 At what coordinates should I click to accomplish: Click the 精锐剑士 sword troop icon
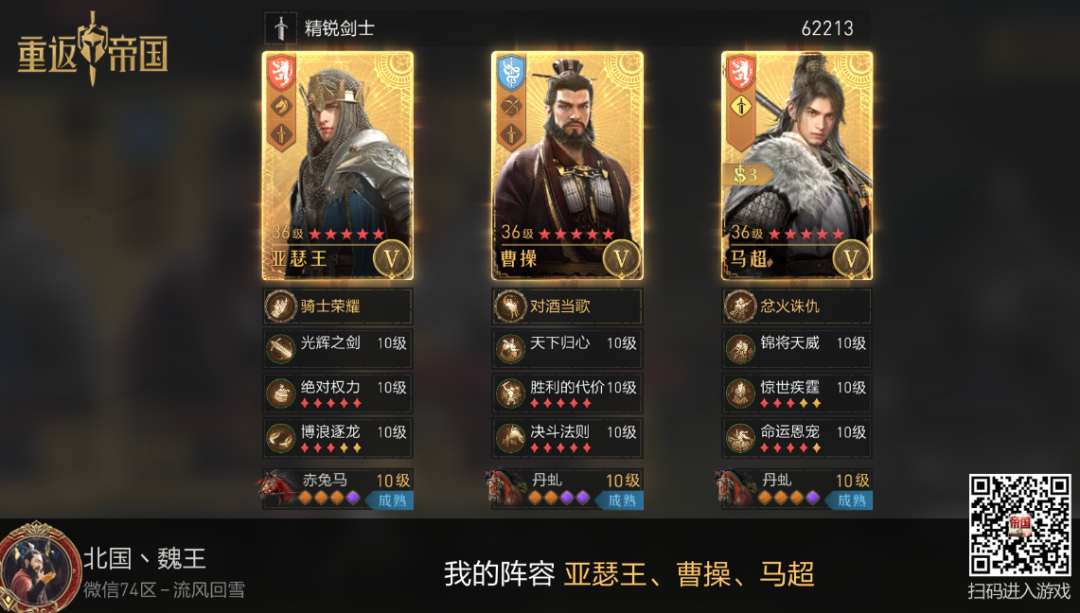click(281, 28)
